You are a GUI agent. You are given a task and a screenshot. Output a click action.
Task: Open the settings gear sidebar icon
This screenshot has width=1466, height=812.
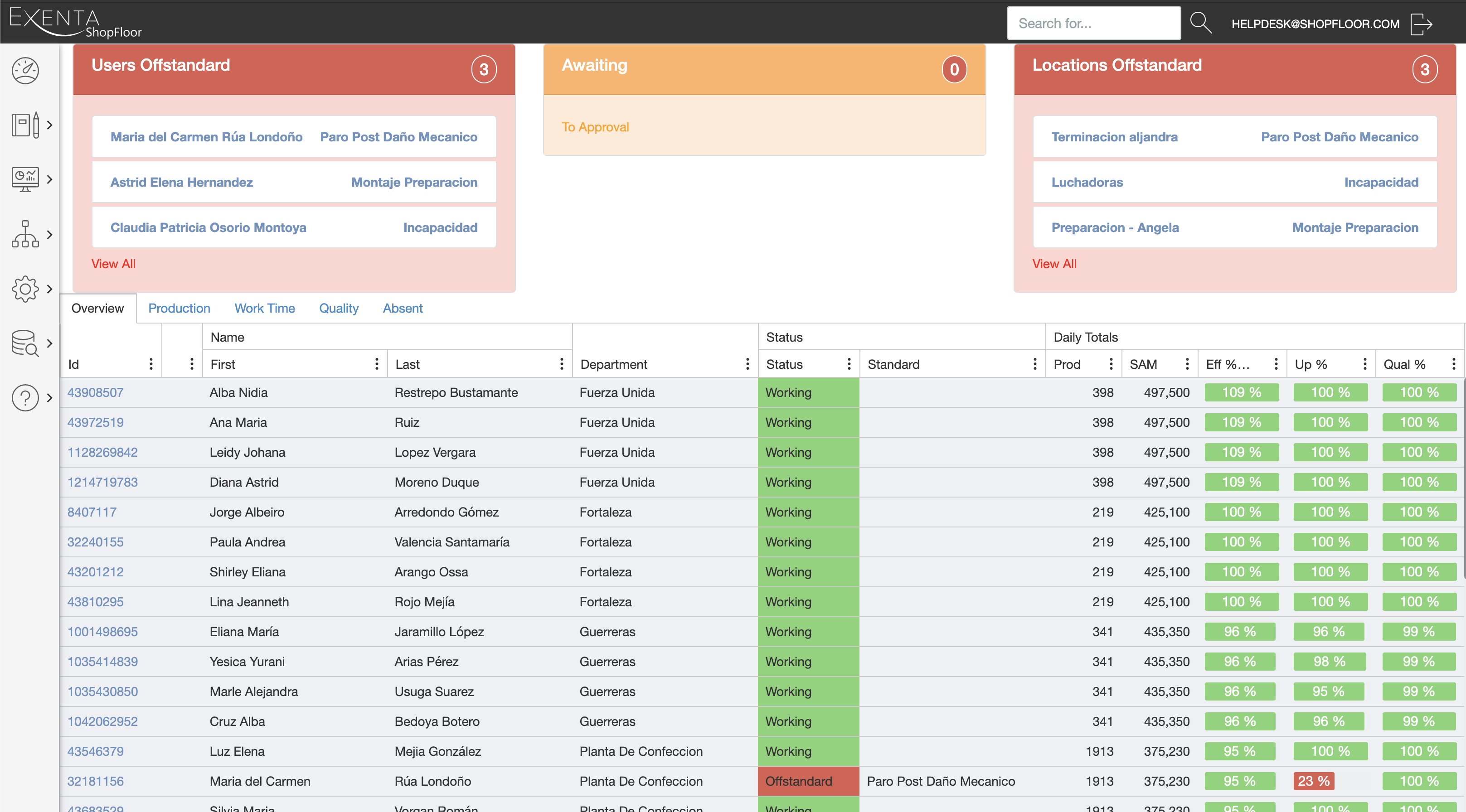coord(25,289)
